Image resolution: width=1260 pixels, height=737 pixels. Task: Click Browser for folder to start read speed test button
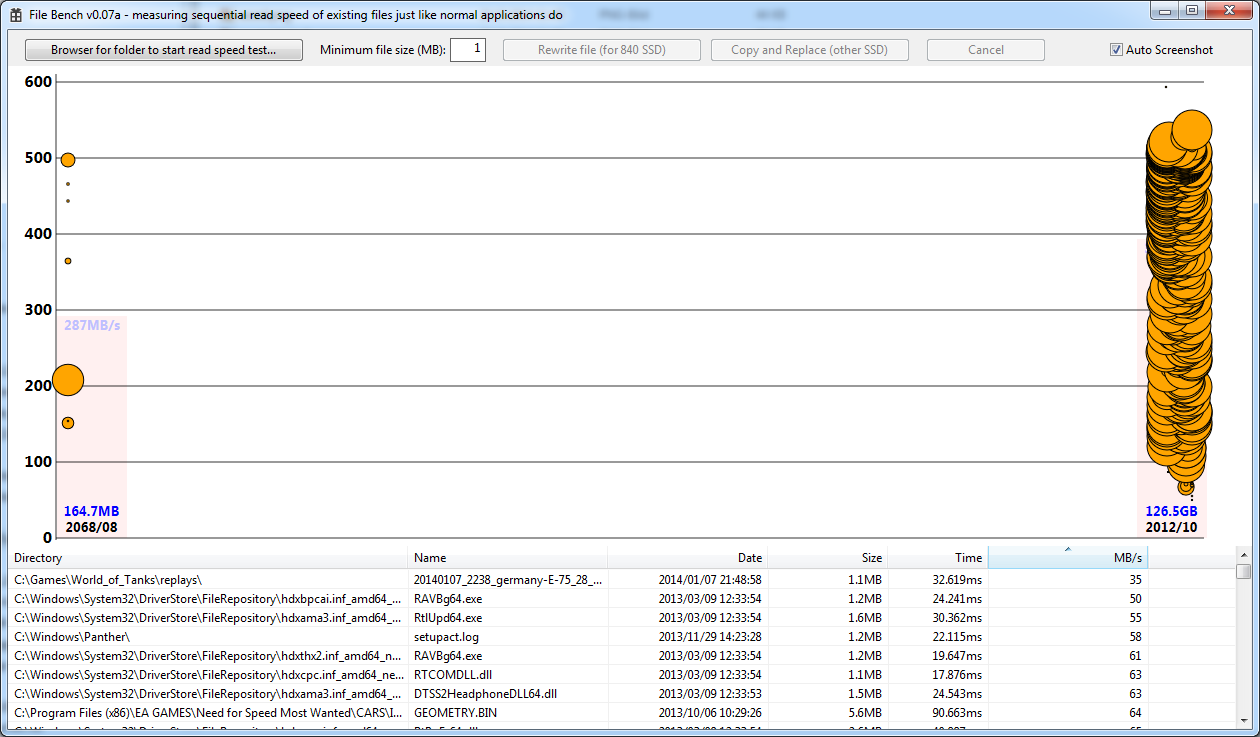(164, 50)
